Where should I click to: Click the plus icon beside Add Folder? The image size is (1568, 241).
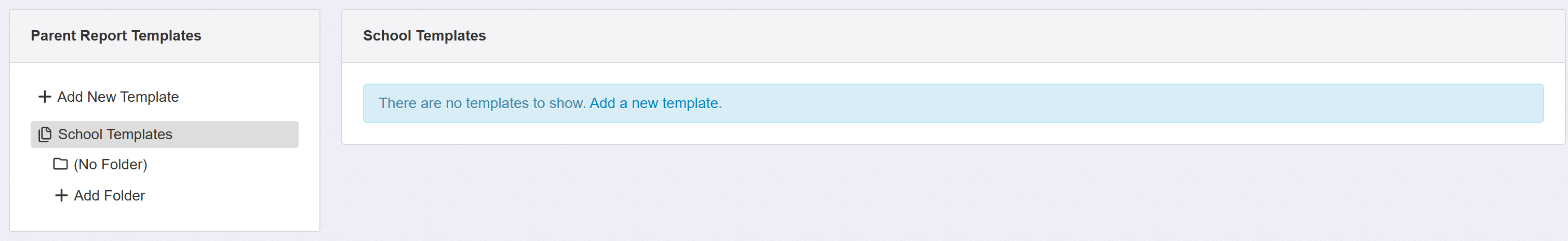61,195
